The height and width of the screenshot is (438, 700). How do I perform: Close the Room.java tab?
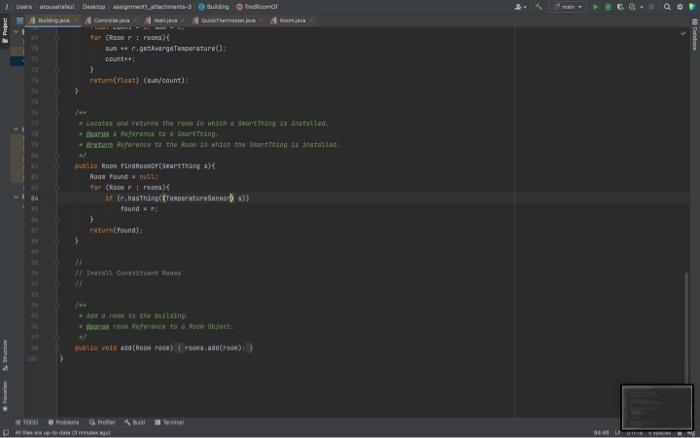pos(311,21)
